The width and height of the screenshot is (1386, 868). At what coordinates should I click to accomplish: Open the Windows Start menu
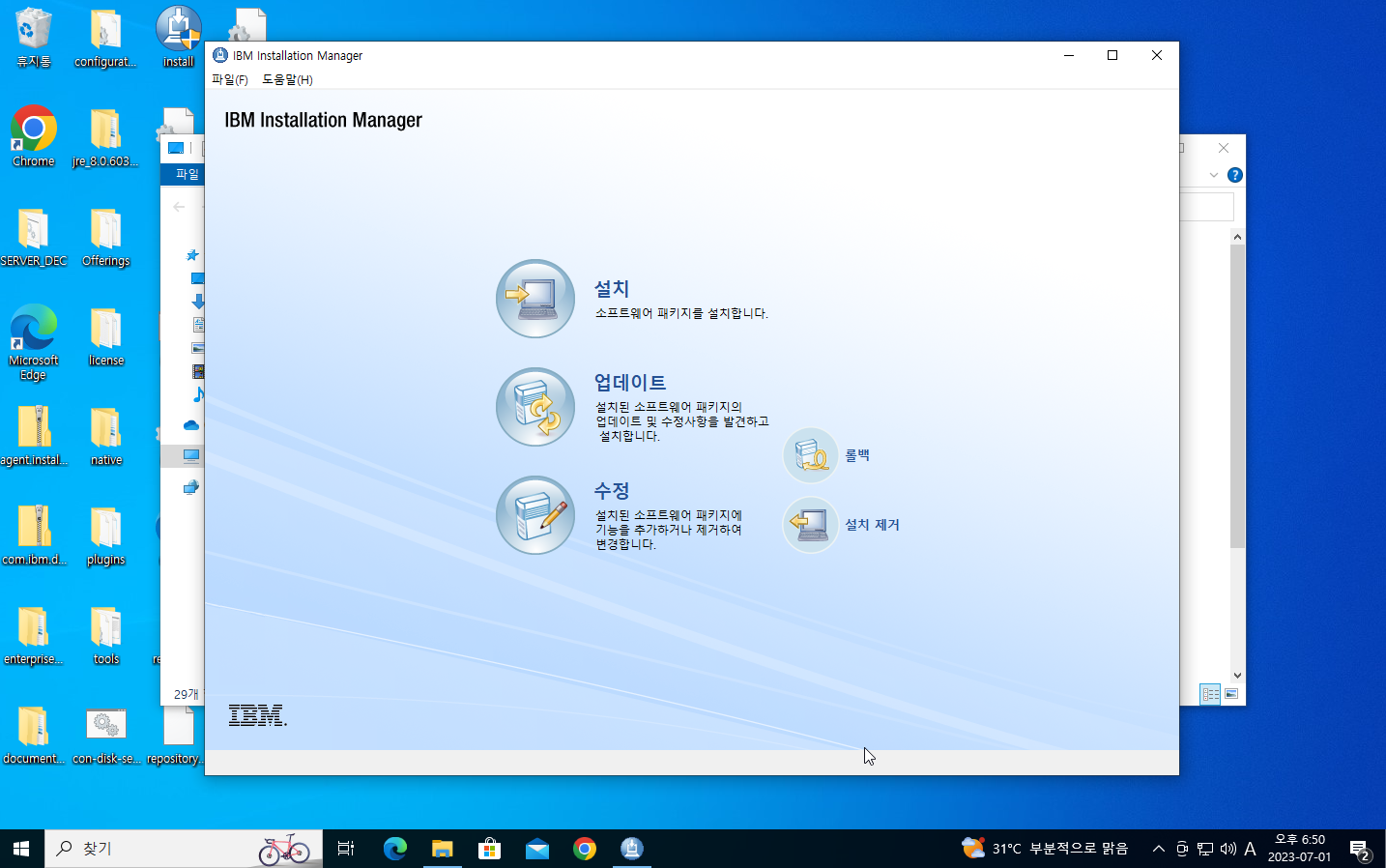point(21,849)
